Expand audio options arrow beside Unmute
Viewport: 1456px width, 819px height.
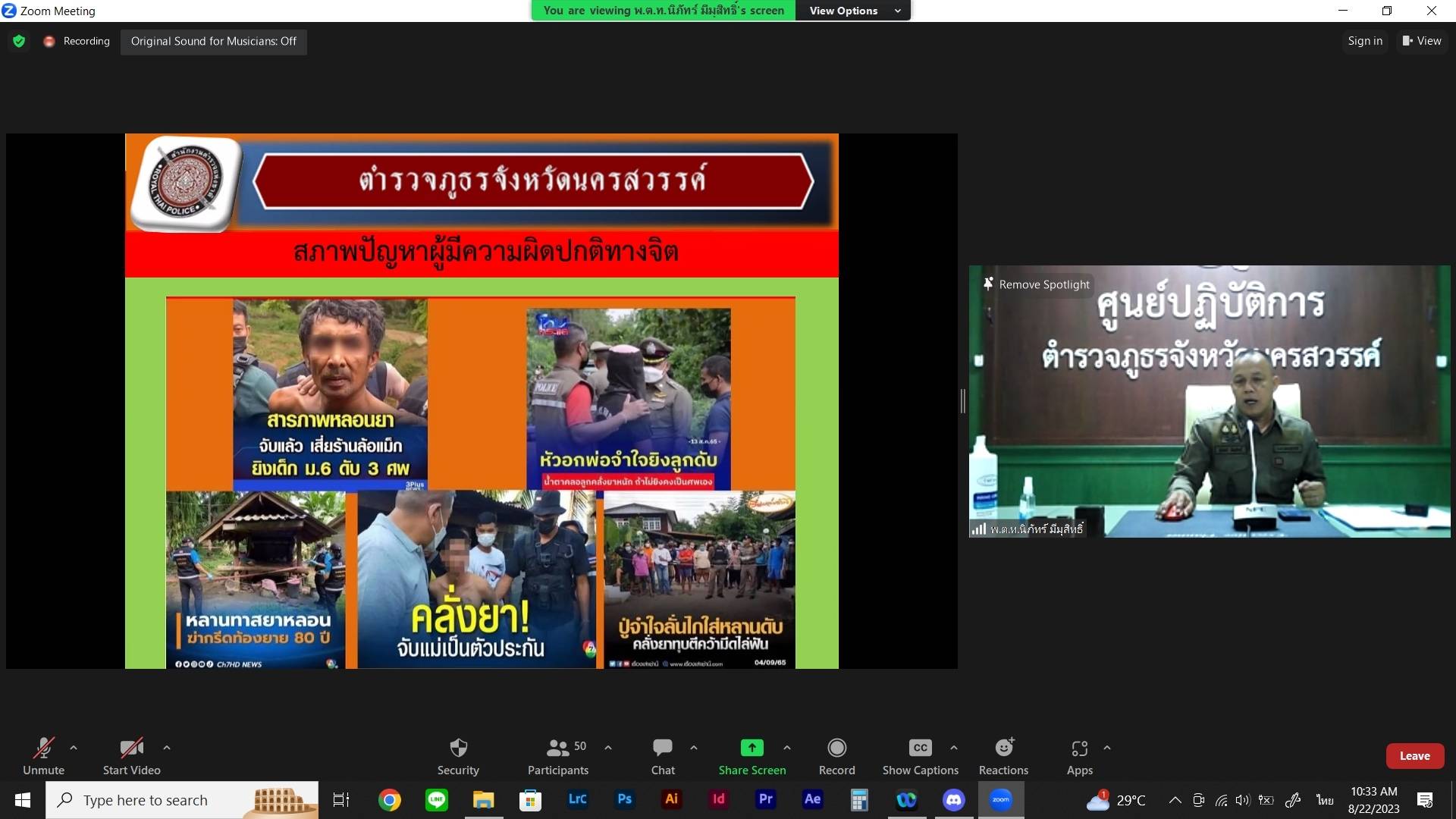coord(74,748)
